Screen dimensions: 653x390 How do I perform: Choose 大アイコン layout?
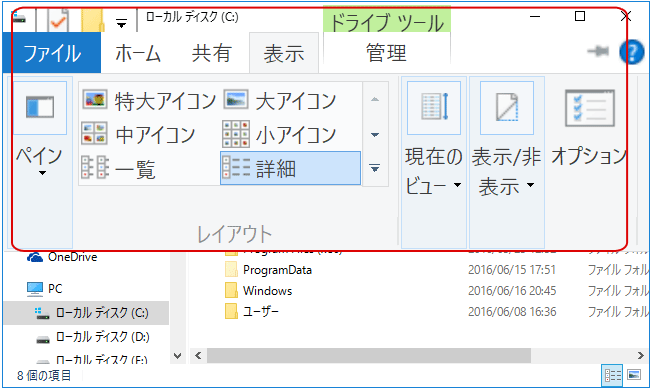(280, 101)
